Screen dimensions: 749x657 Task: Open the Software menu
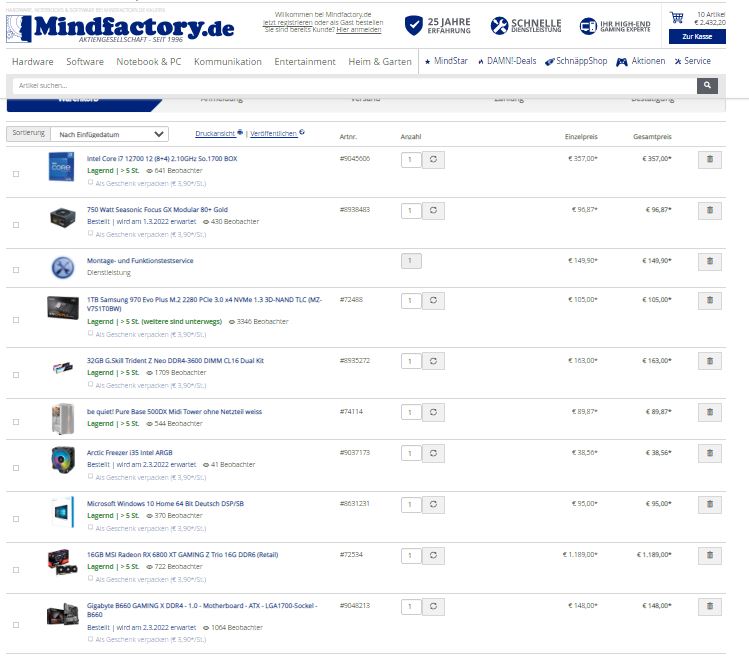point(85,62)
